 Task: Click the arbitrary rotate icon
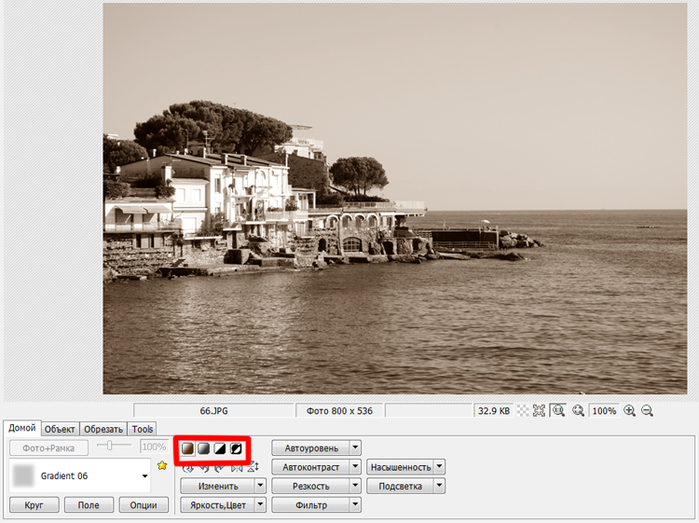click(188, 468)
